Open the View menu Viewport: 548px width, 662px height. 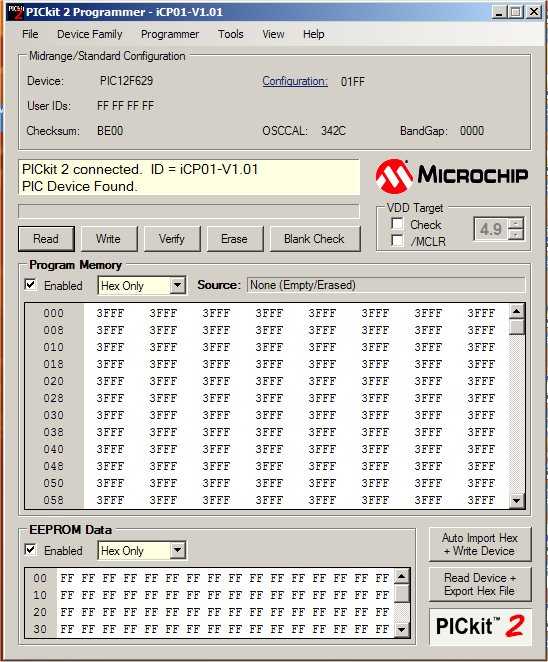[x=273, y=34]
